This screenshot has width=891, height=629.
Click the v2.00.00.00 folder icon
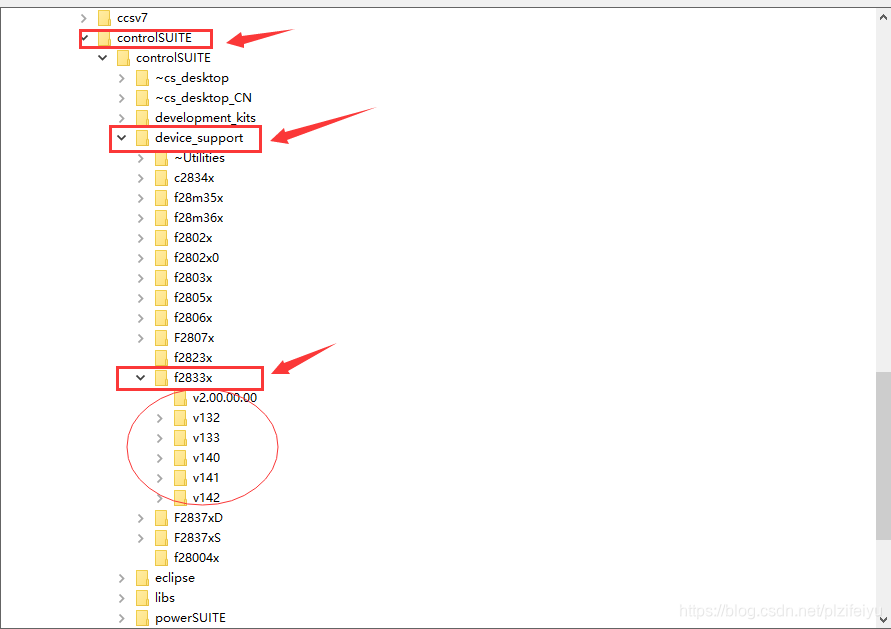point(181,398)
